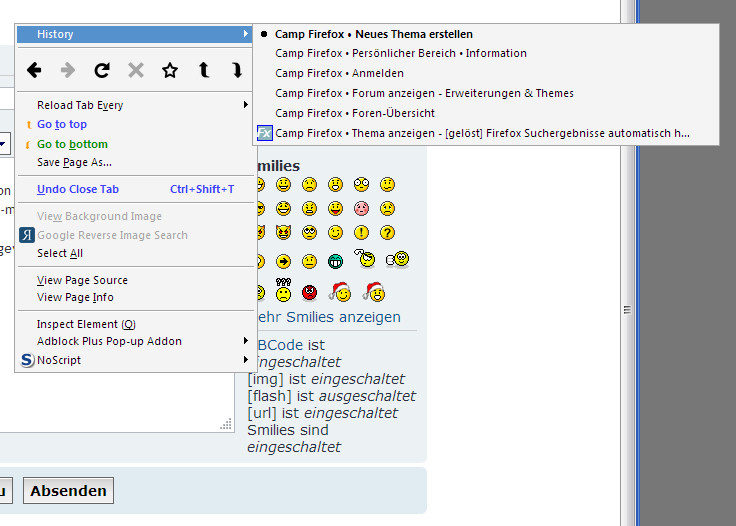Insert the smiley with question marks above
The height and width of the screenshot is (526, 736).
[x=284, y=290]
